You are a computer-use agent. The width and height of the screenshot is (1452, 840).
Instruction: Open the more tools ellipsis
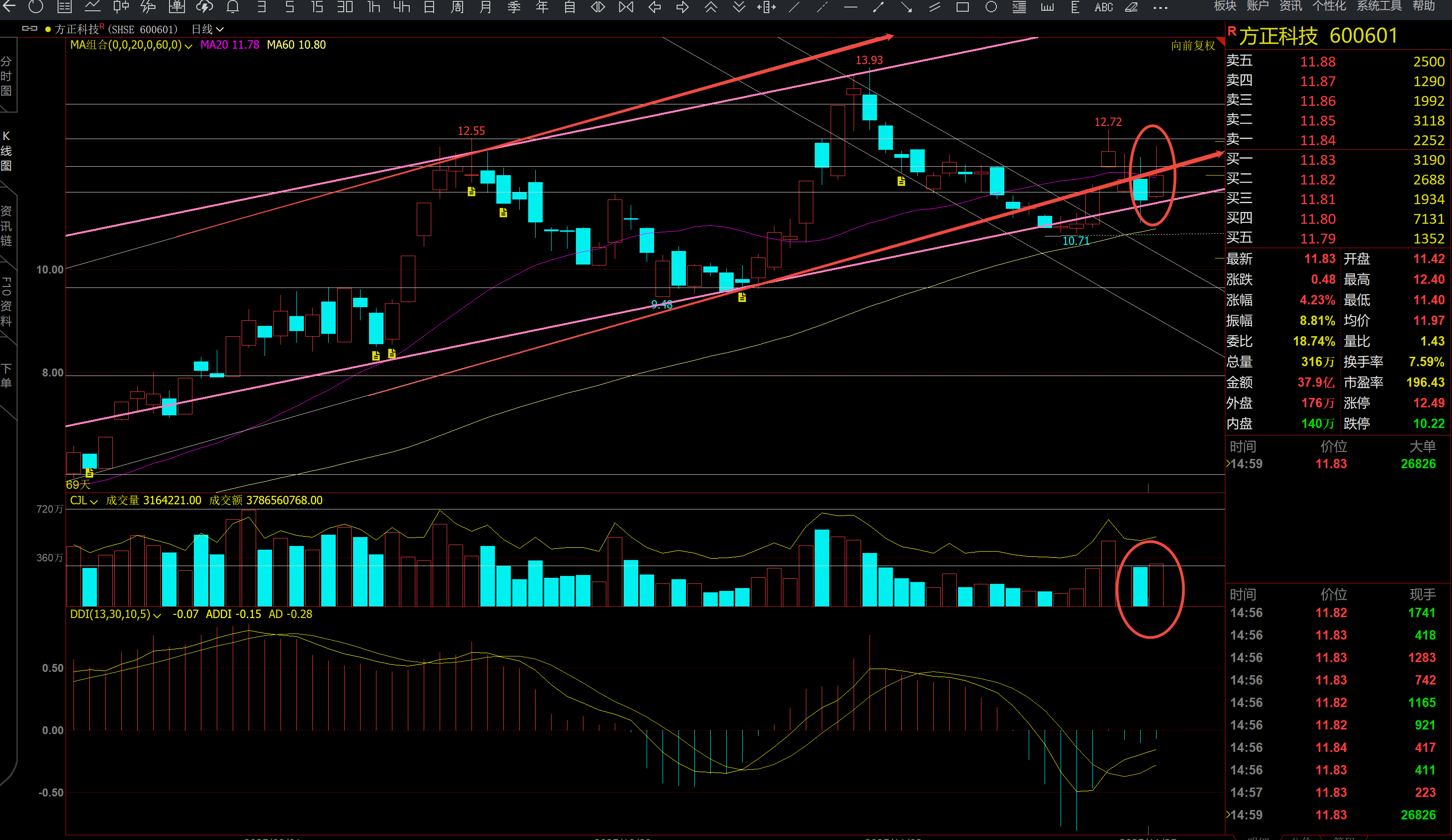tap(1160, 7)
